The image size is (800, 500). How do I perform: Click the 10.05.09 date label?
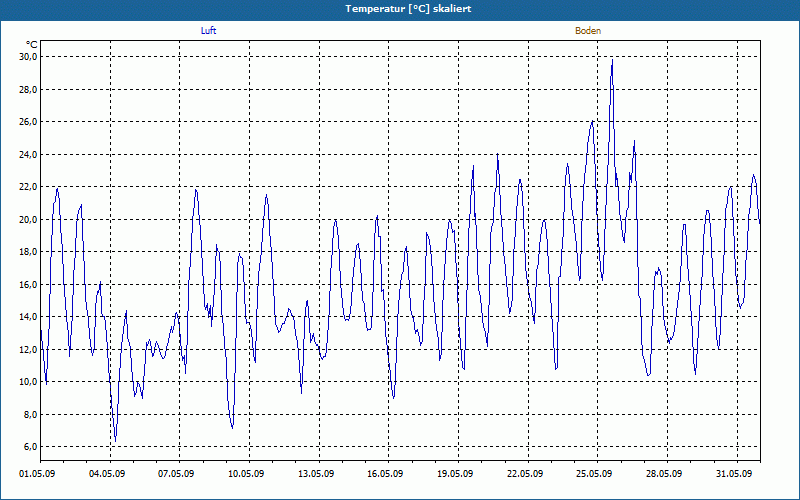click(x=246, y=474)
